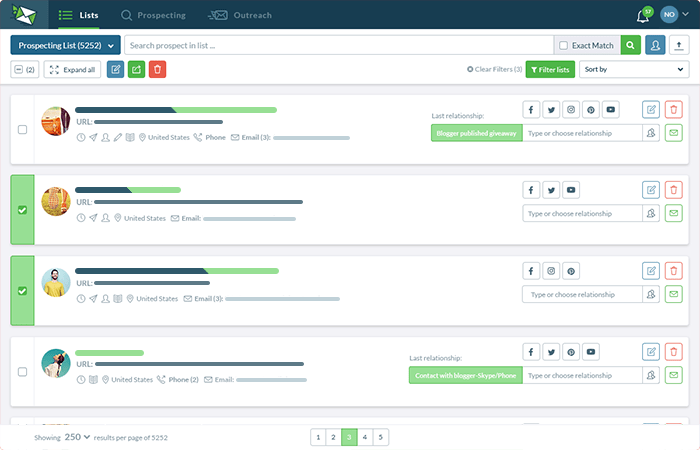Open Instagram icon of third prospect

point(551,271)
